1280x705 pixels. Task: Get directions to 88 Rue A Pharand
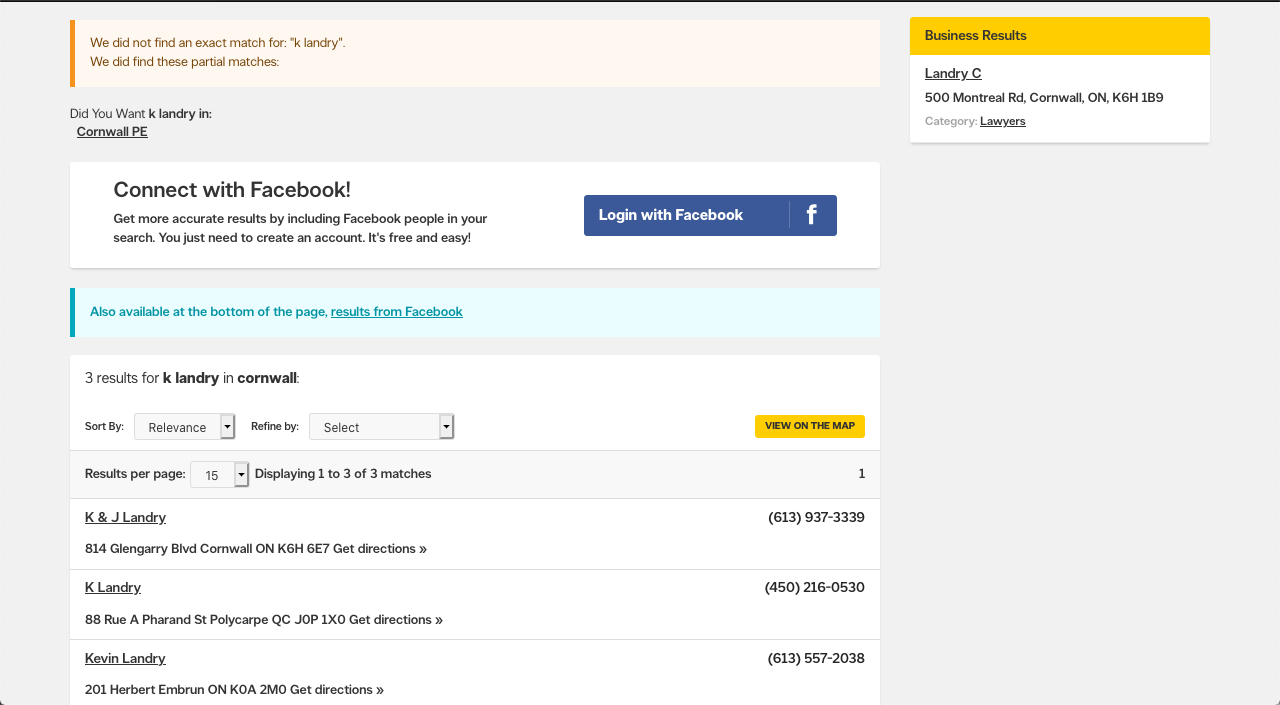pos(396,620)
